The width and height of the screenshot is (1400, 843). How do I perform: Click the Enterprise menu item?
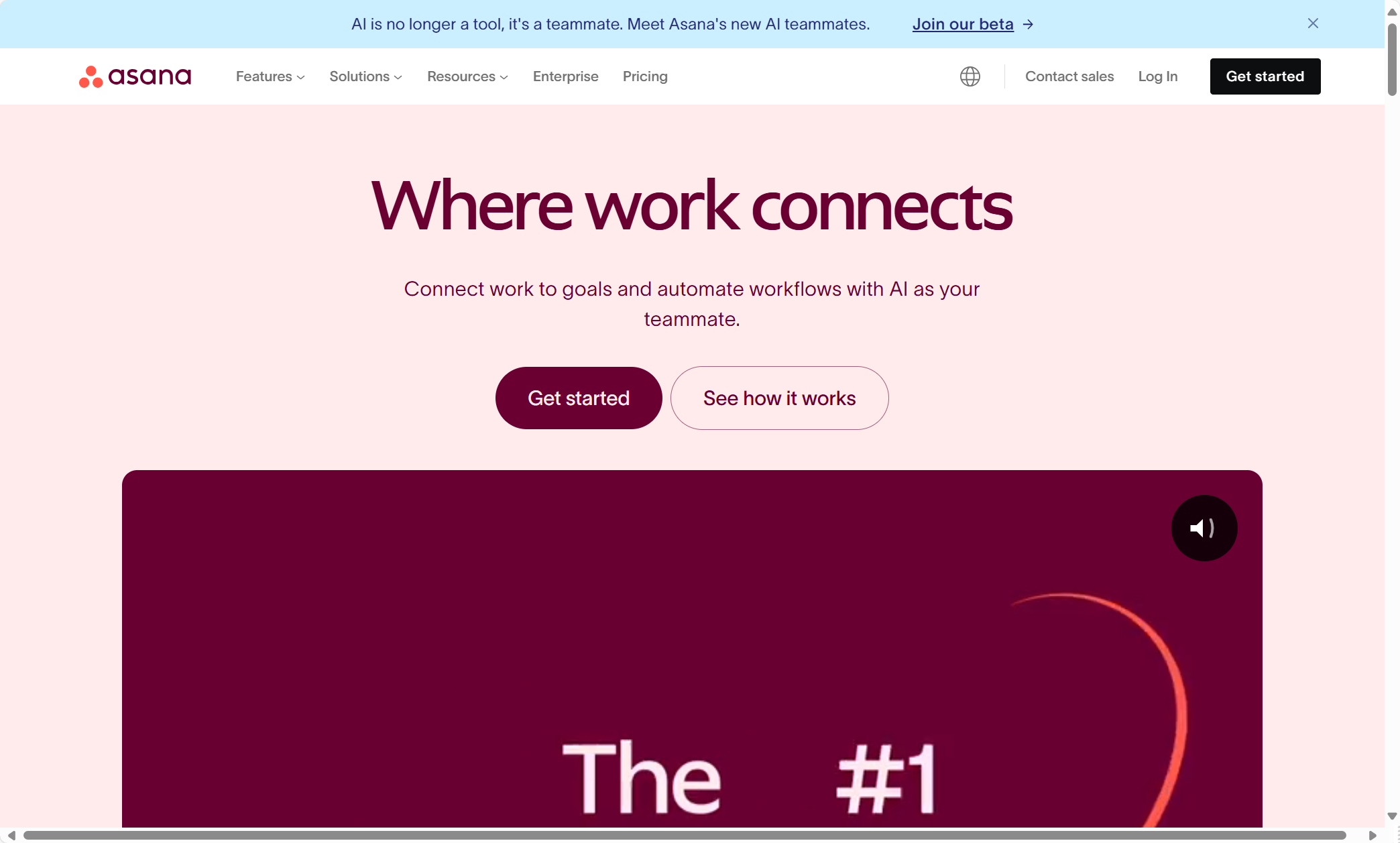click(x=565, y=76)
